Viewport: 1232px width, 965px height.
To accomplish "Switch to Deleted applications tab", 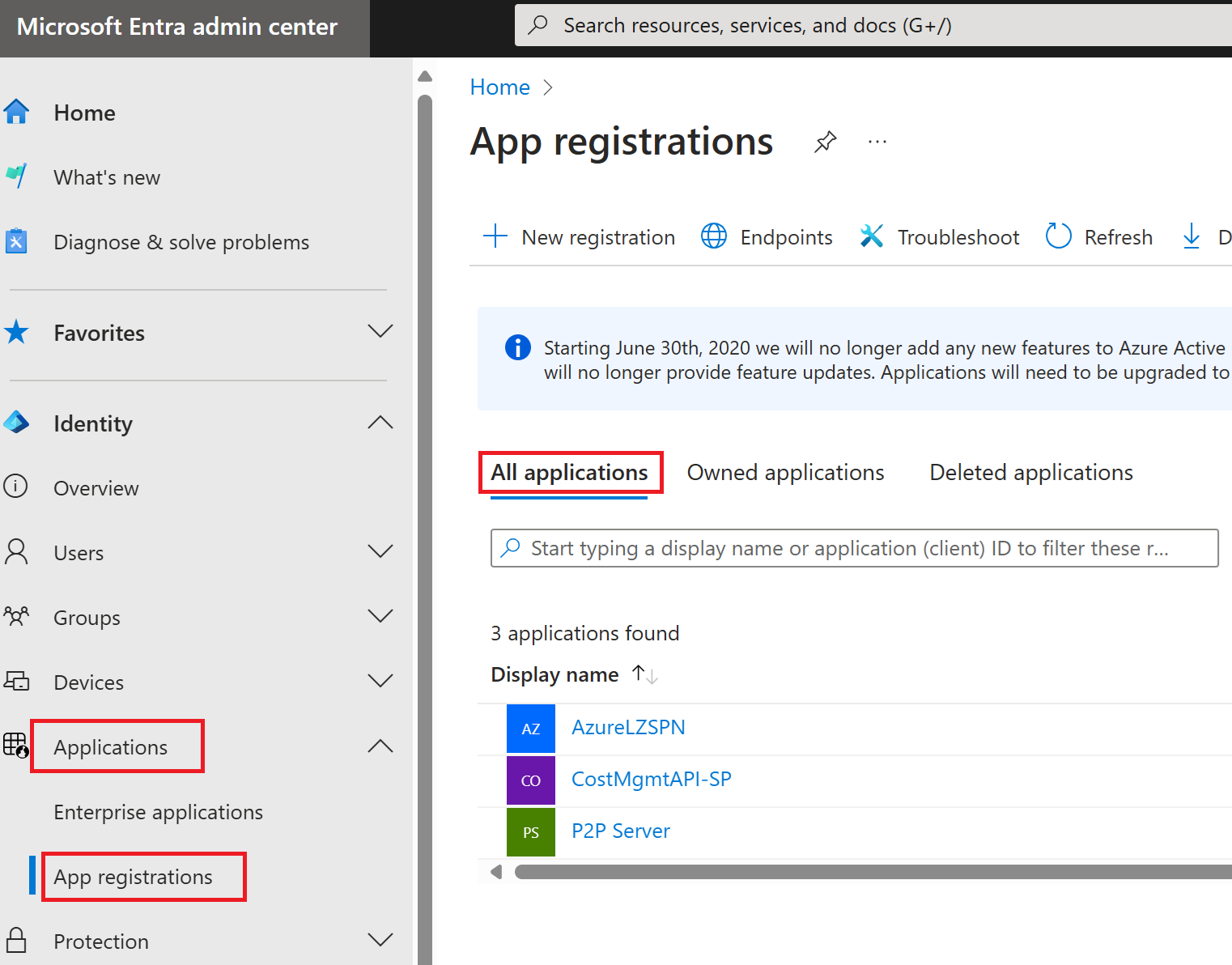I will coord(1031,473).
